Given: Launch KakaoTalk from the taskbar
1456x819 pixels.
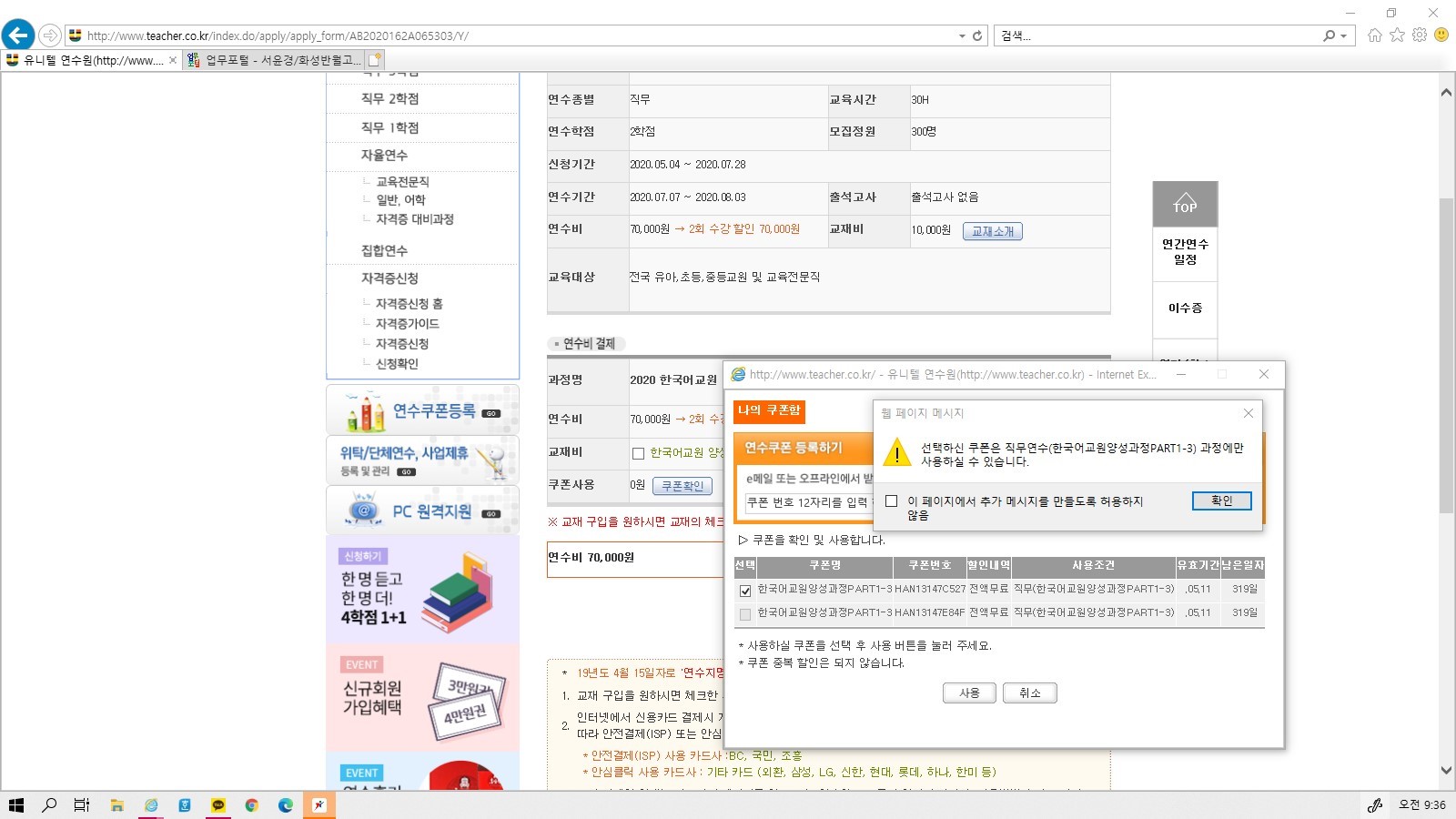Looking at the screenshot, I should (218, 804).
